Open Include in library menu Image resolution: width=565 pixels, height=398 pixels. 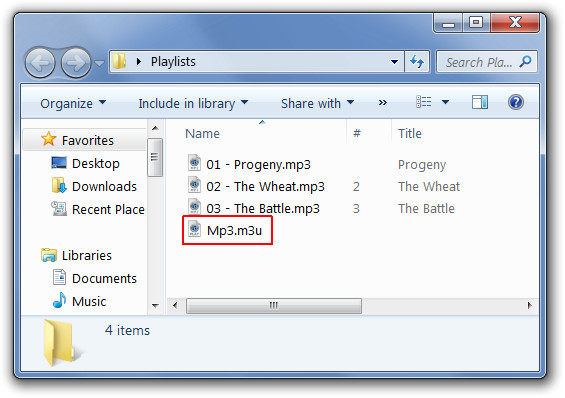coord(193,103)
